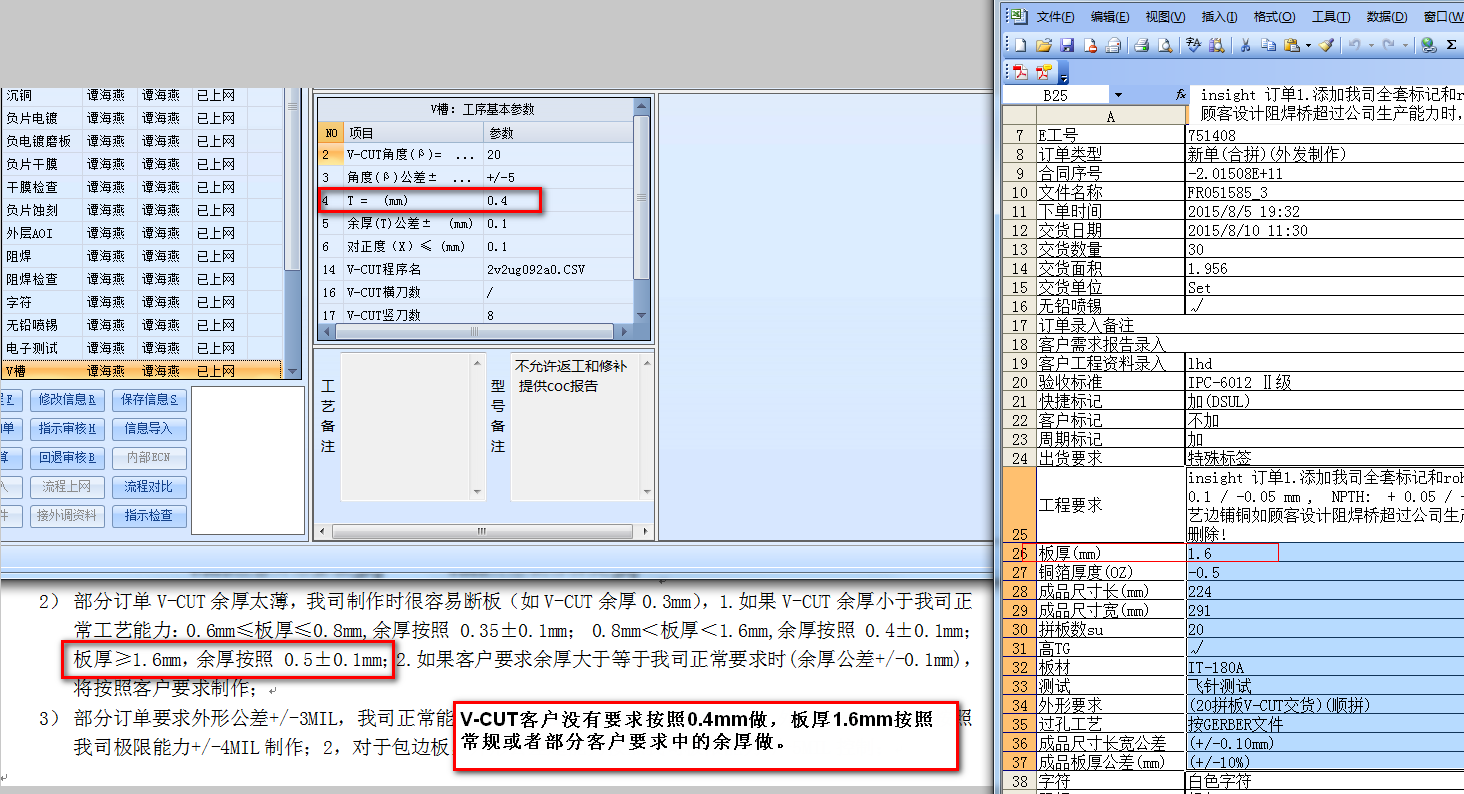Click the 信息导入 button
This screenshot has width=1464, height=794.
[x=148, y=429]
